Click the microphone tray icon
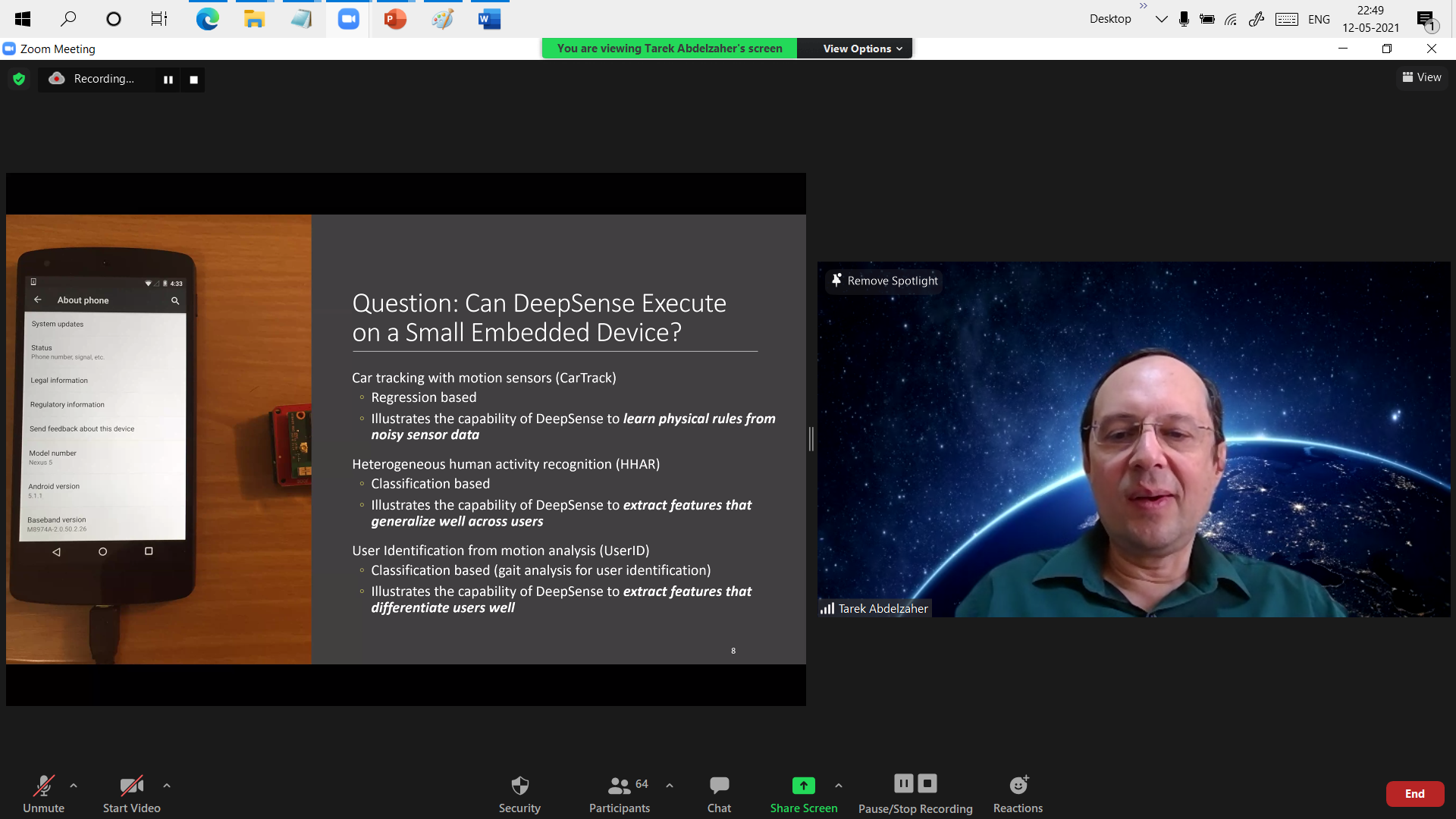 click(1184, 19)
